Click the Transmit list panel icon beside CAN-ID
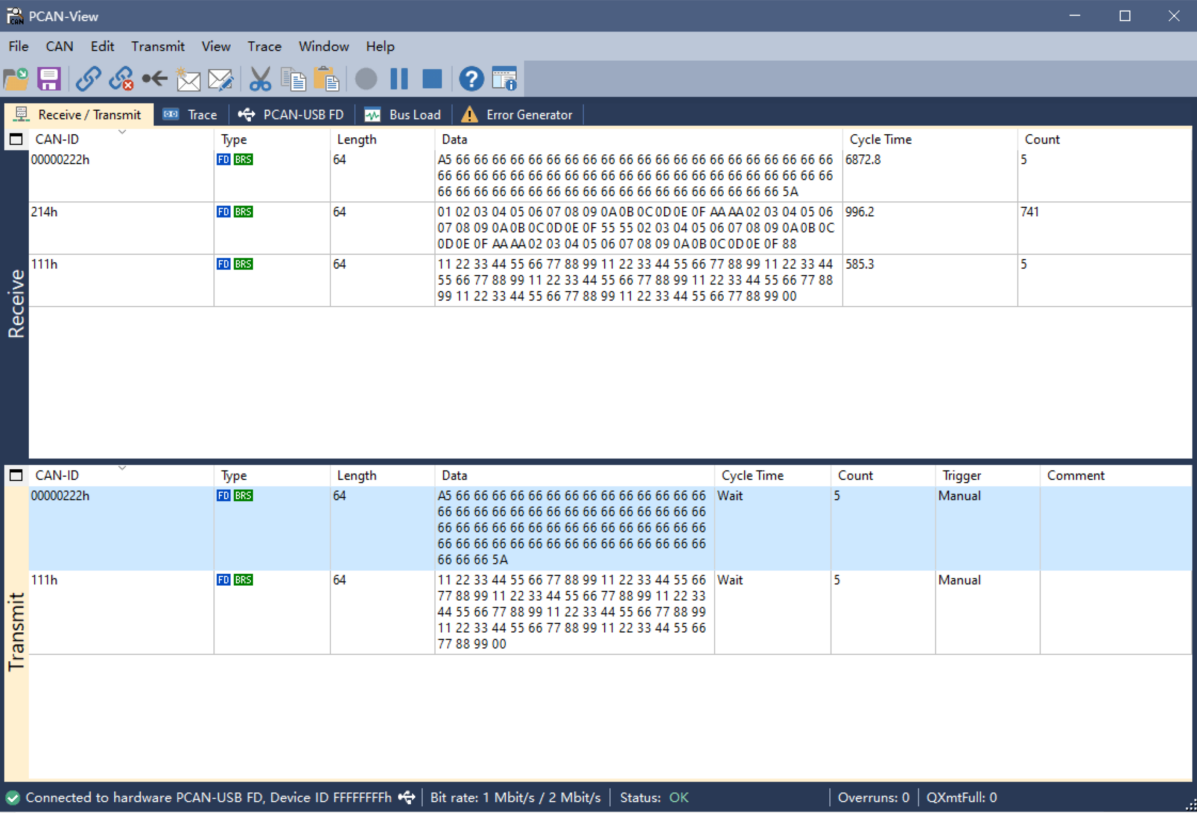Screen dimensions: 1197x813 pyautogui.click(x=16, y=476)
